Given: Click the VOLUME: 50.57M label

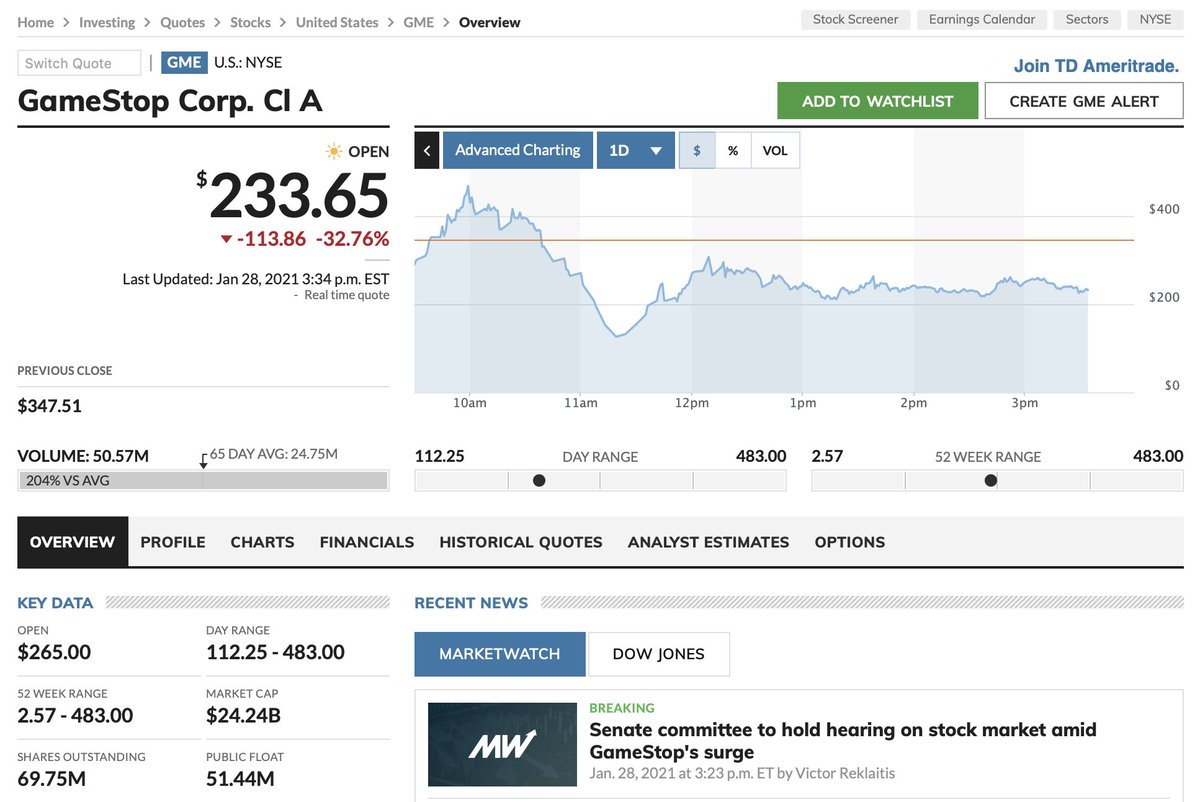Looking at the screenshot, I should (83, 456).
